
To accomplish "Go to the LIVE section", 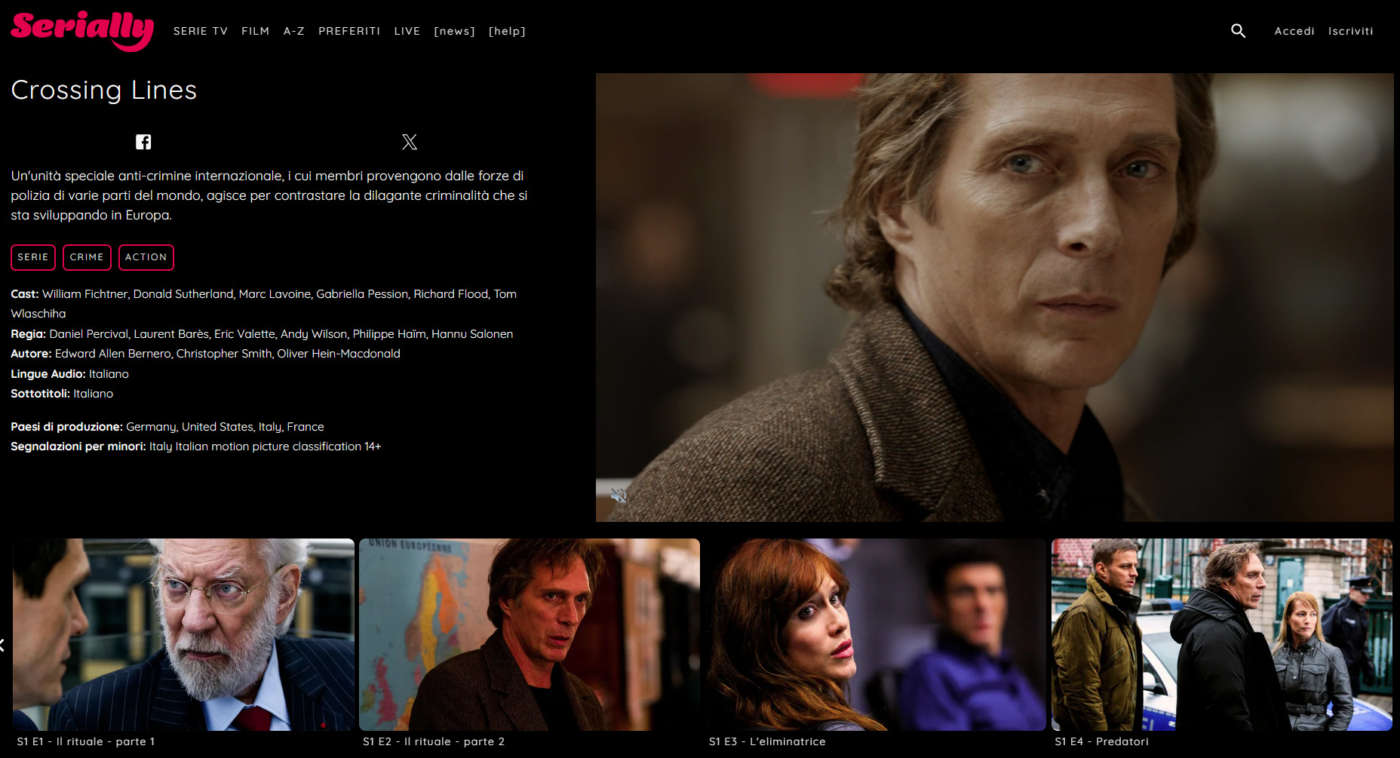I will pos(407,31).
